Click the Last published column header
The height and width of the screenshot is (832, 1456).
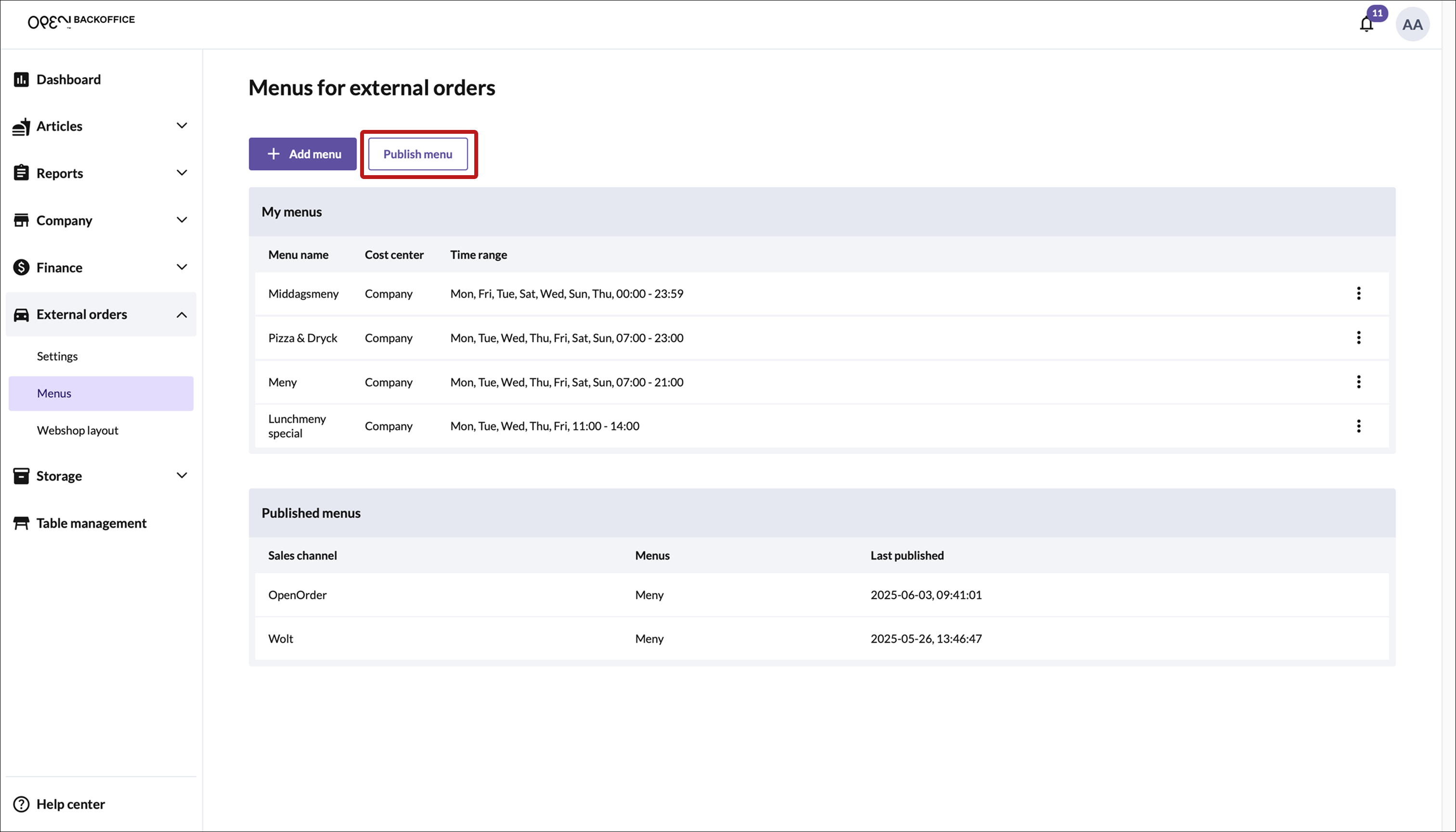tap(907, 555)
